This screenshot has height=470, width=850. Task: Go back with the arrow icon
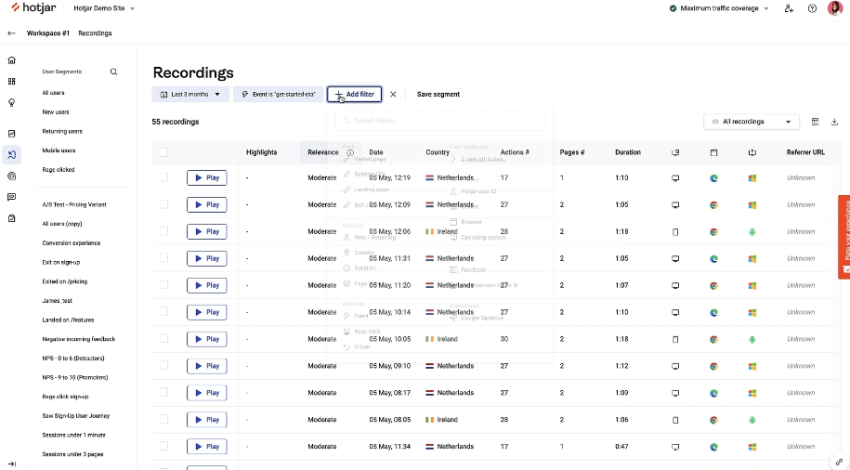[11, 33]
